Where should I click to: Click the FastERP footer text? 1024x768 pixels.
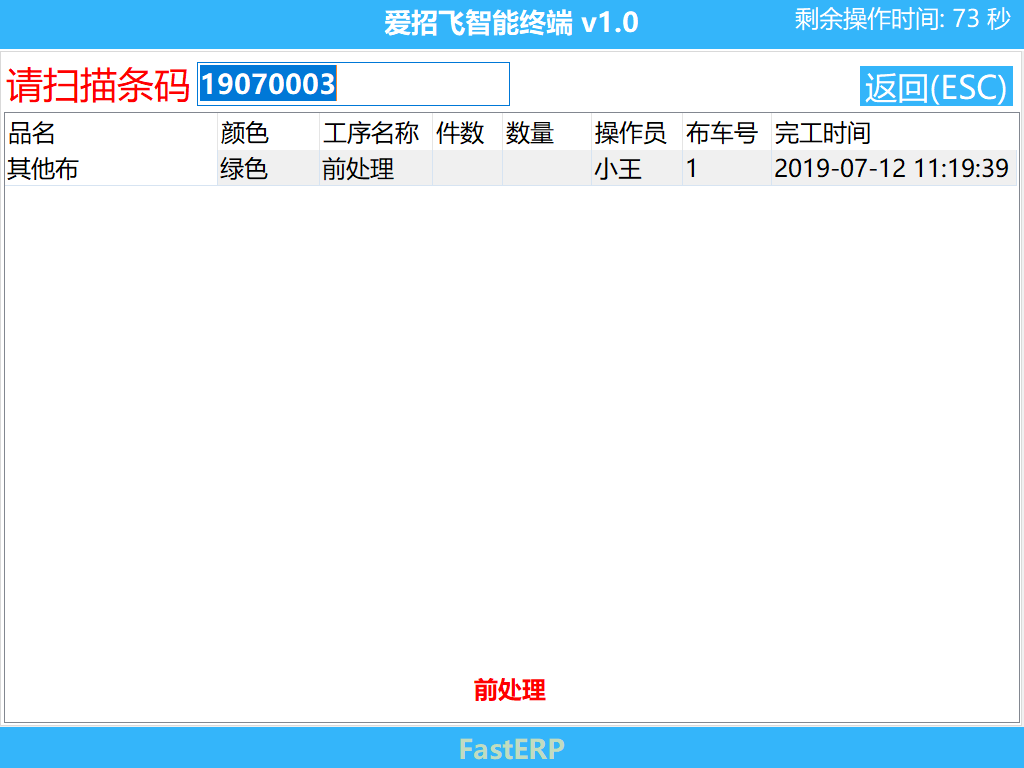511,749
